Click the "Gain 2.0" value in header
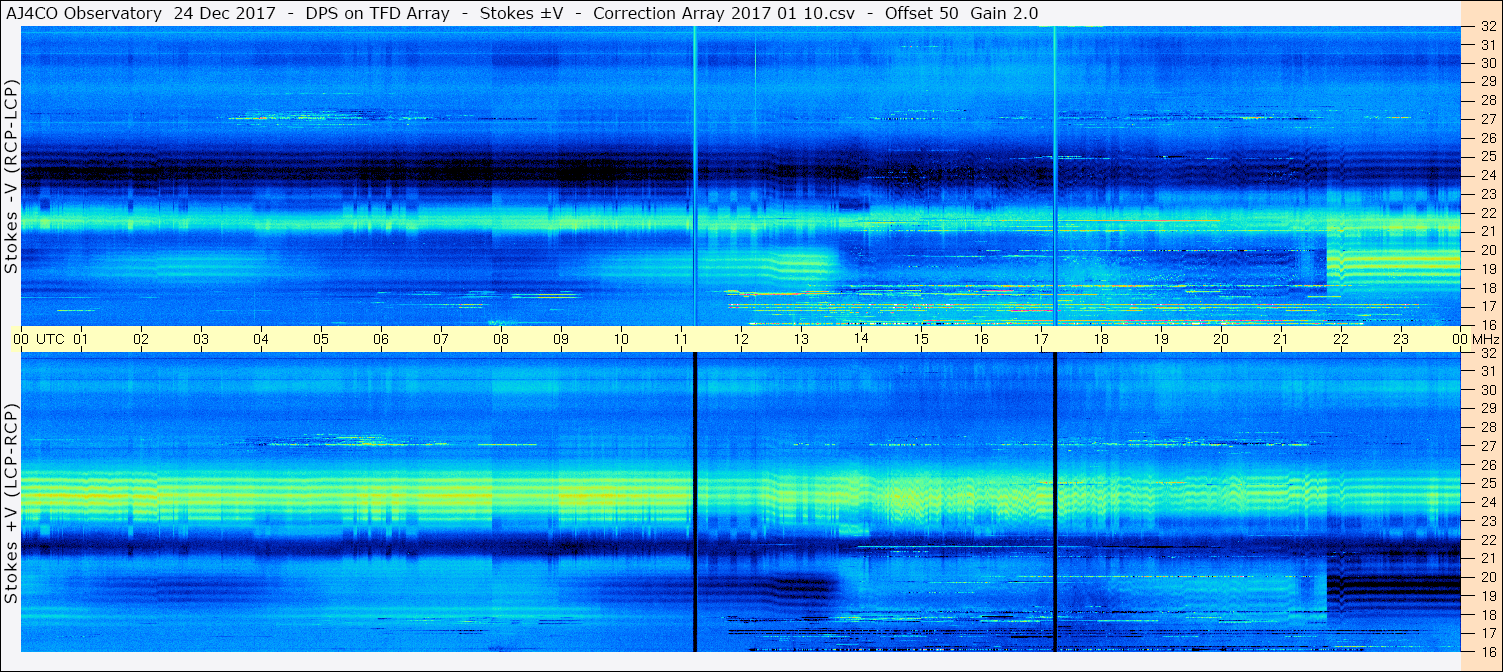Screen dimensions: 1503x672 (x=1004, y=13)
